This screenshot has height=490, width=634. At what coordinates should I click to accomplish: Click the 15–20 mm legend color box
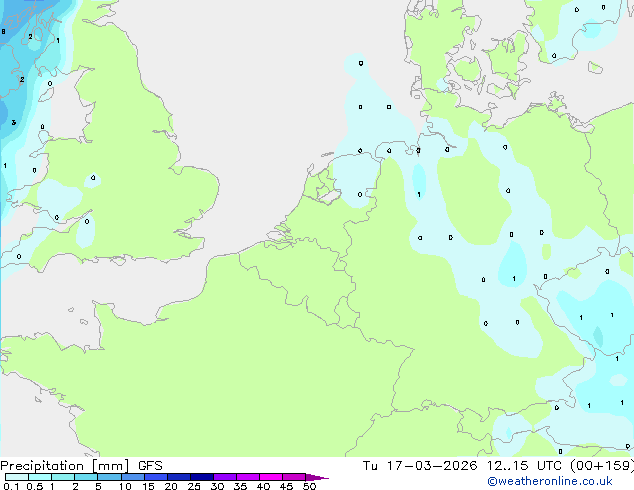pyautogui.click(x=156, y=477)
